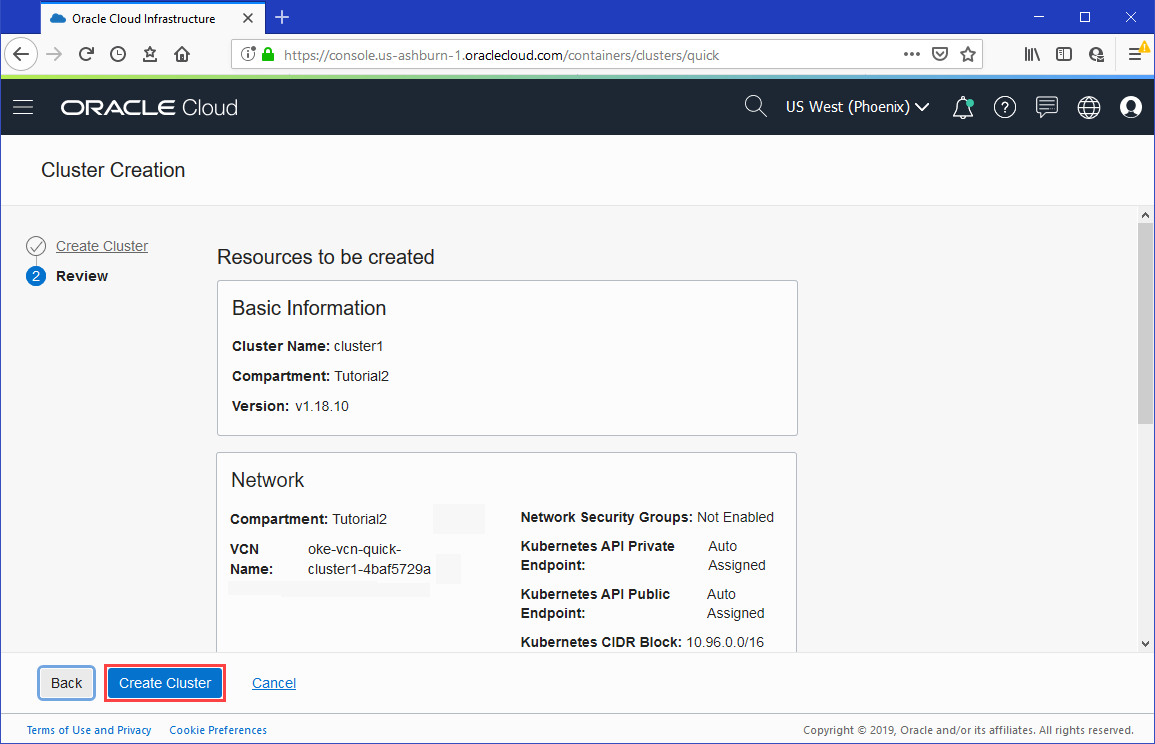Click the bookmarks star toolbar icon beside history
The height and width of the screenshot is (744, 1155).
[150, 55]
